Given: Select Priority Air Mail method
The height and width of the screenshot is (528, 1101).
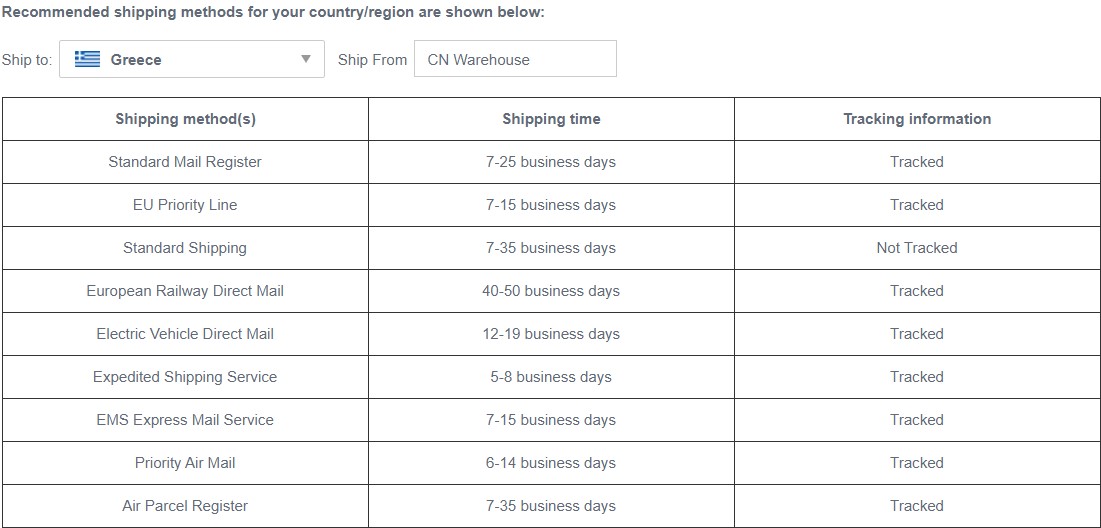Looking at the screenshot, I should [185, 463].
